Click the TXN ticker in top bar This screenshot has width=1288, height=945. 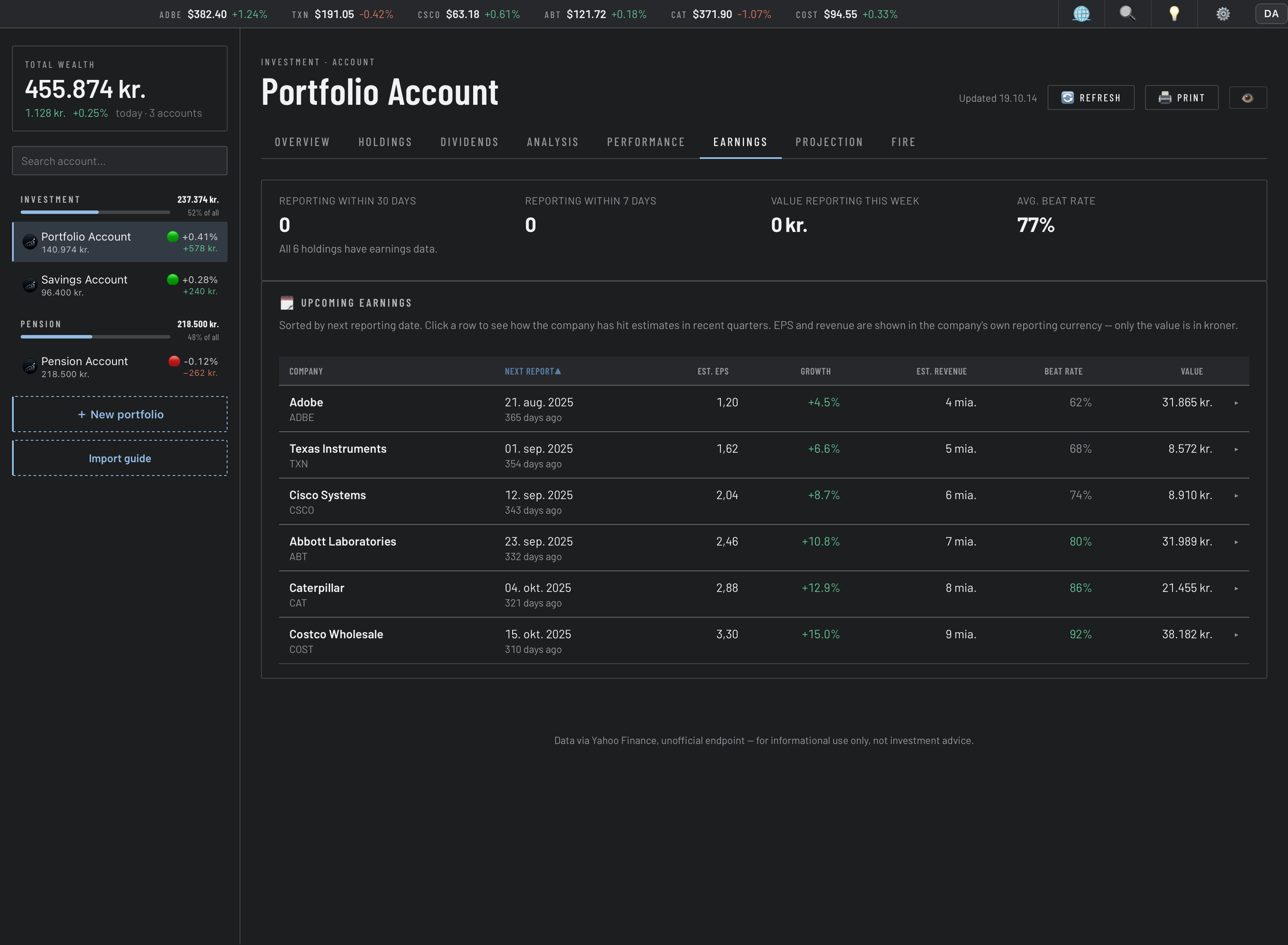343,14
